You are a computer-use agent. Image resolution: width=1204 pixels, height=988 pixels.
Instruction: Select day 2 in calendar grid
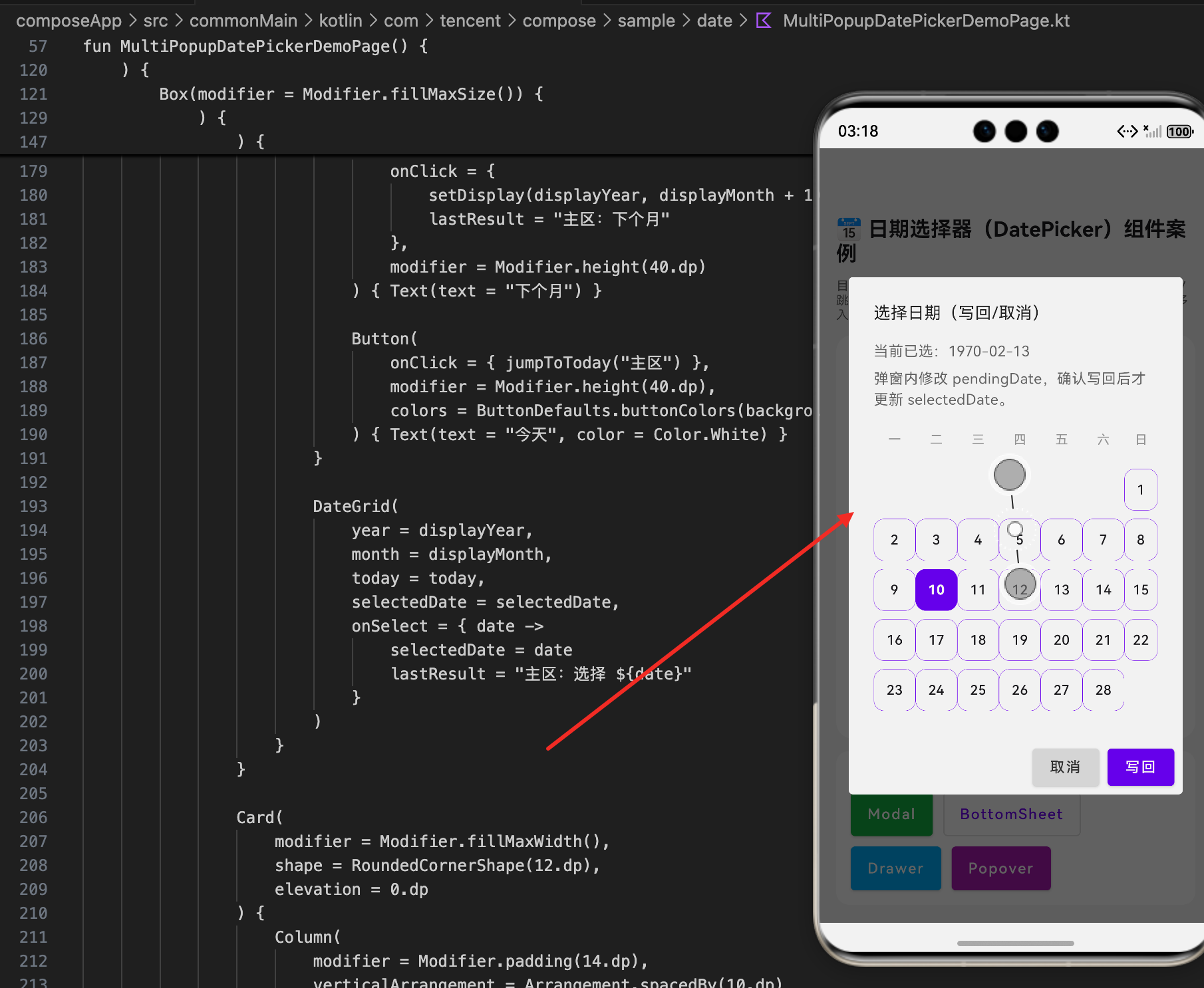(x=894, y=539)
